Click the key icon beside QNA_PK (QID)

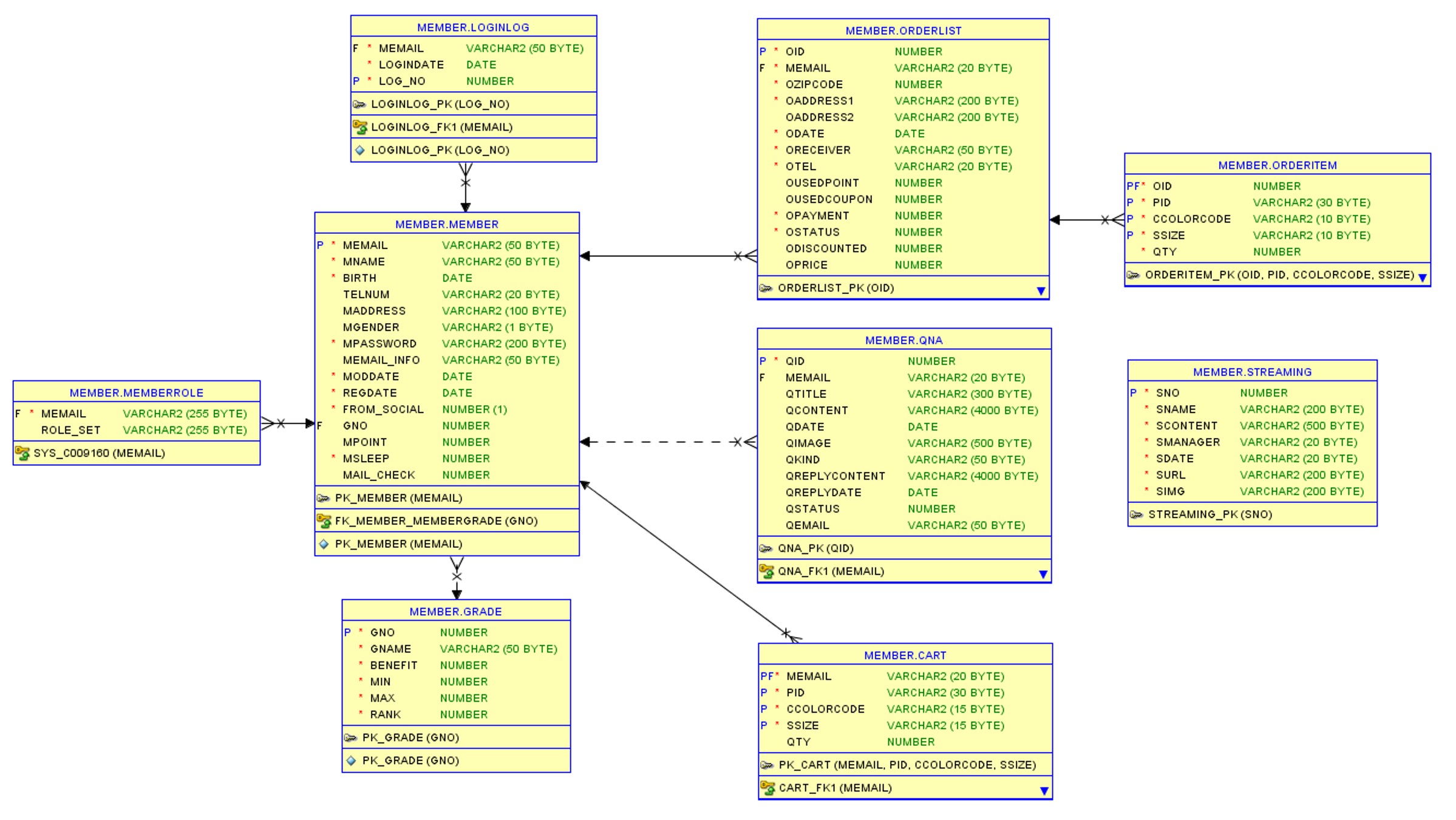pyautogui.click(x=766, y=548)
